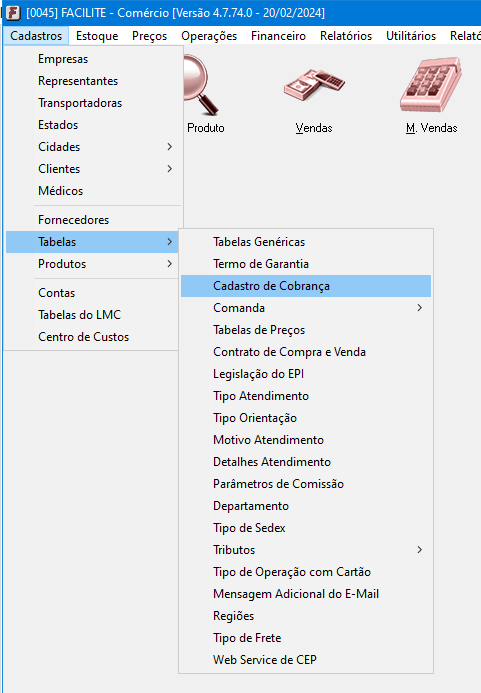Open the Estoque menu
The height and width of the screenshot is (693, 481).
click(97, 36)
